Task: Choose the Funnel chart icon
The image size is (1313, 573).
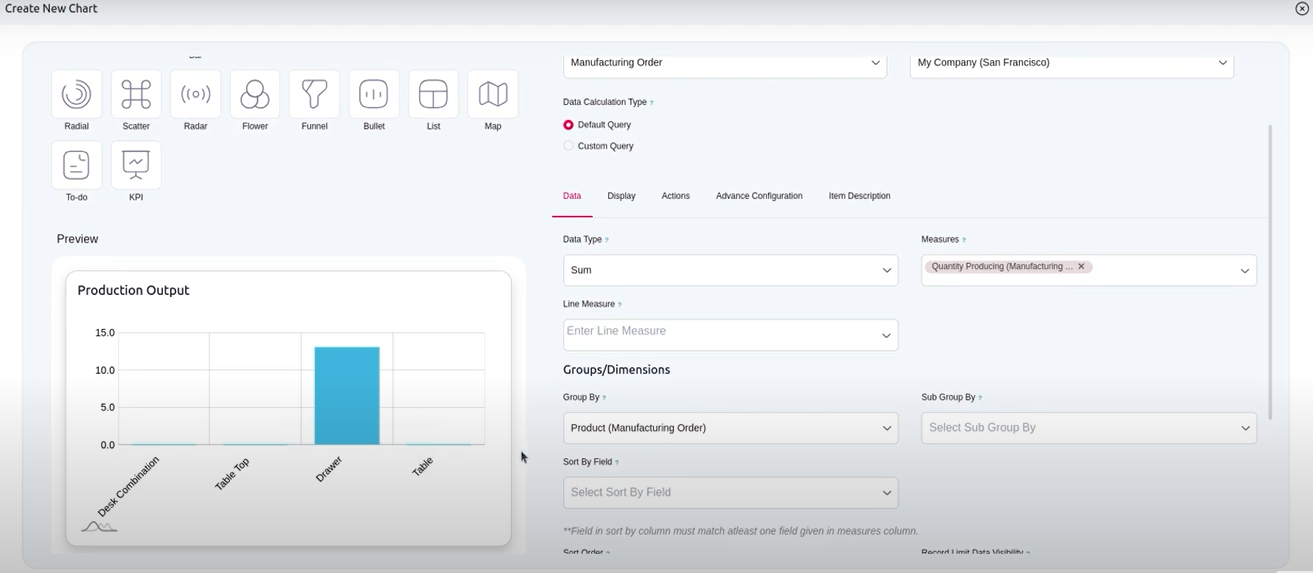Action: point(314,95)
